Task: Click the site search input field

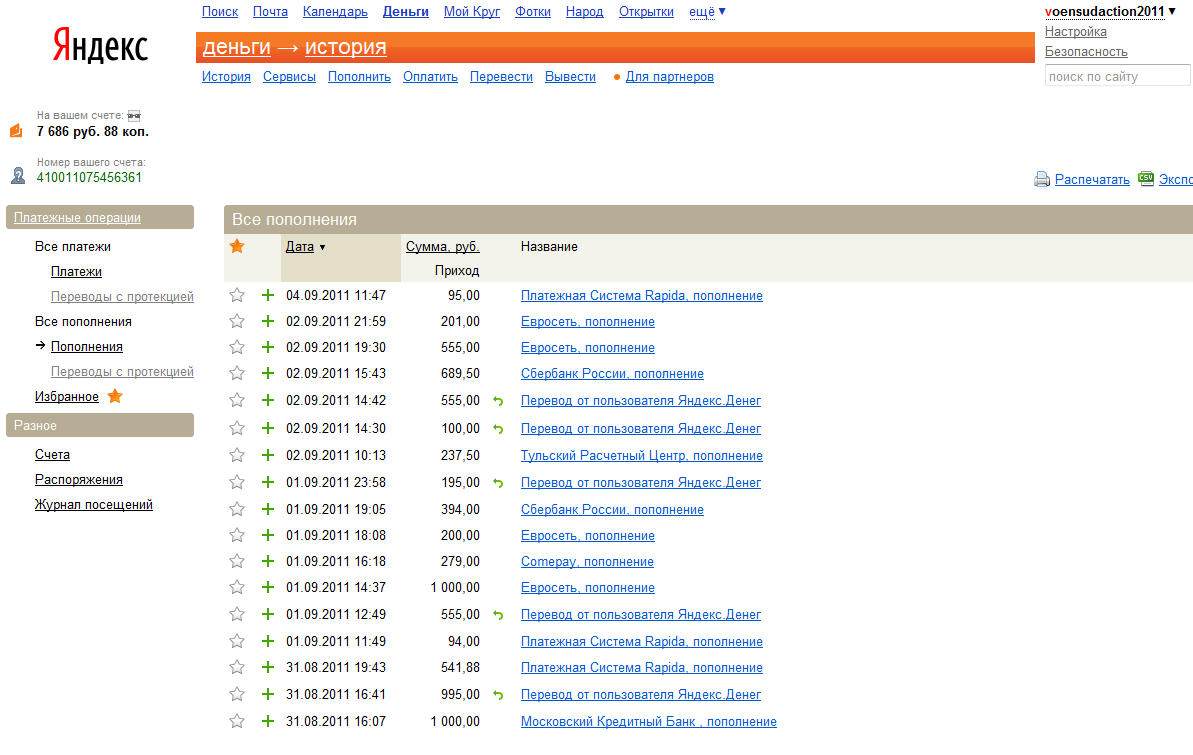Action: 1117,76
